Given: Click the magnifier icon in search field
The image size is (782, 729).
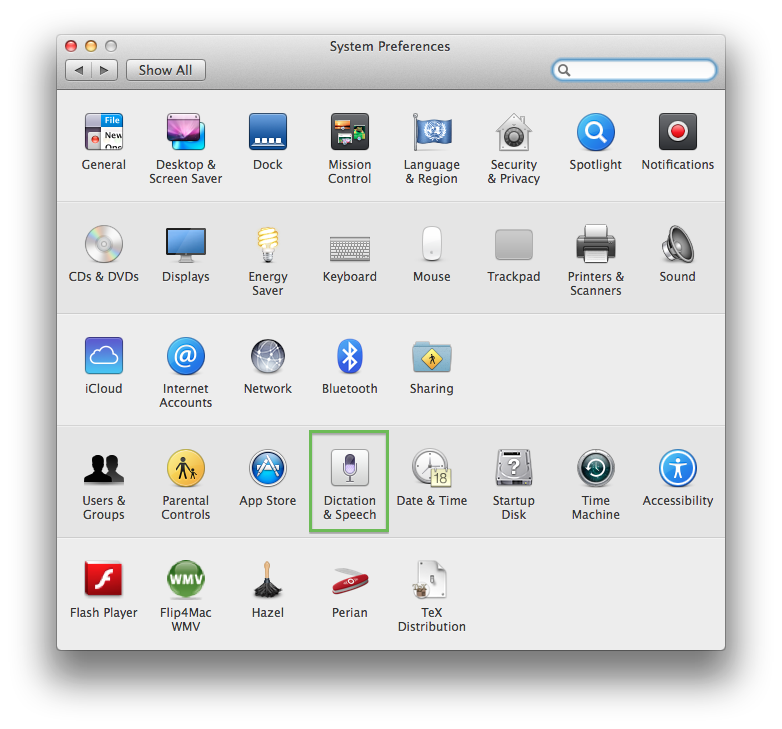Looking at the screenshot, I should pyautogui.click(x=564, y=70).
